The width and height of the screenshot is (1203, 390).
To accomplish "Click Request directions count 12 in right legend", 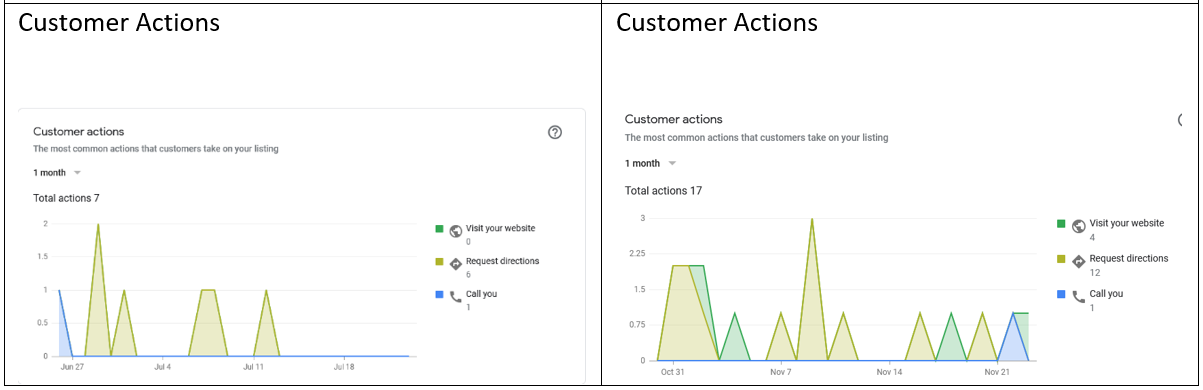I will [x=1094, y=272].
